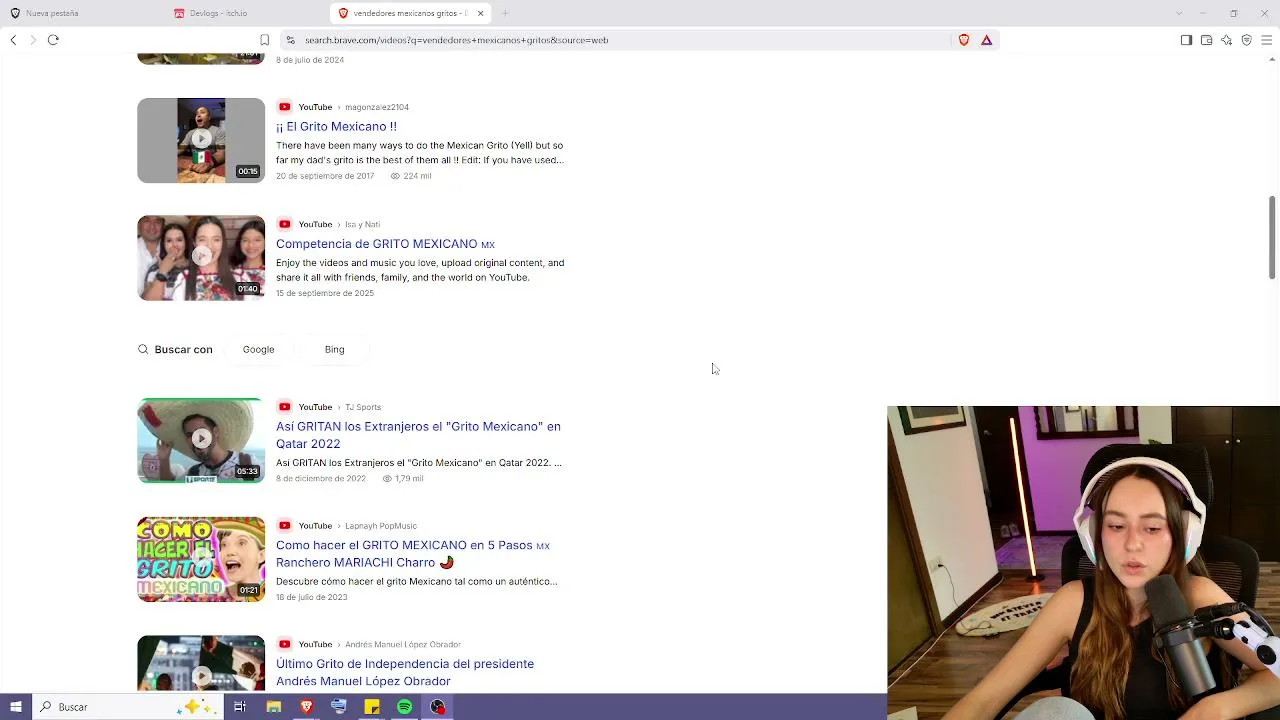Image resolution: width=1280 pixels, height=720 pixels.
Task: Click the taskbar Buscar search box
Action: 125,707
